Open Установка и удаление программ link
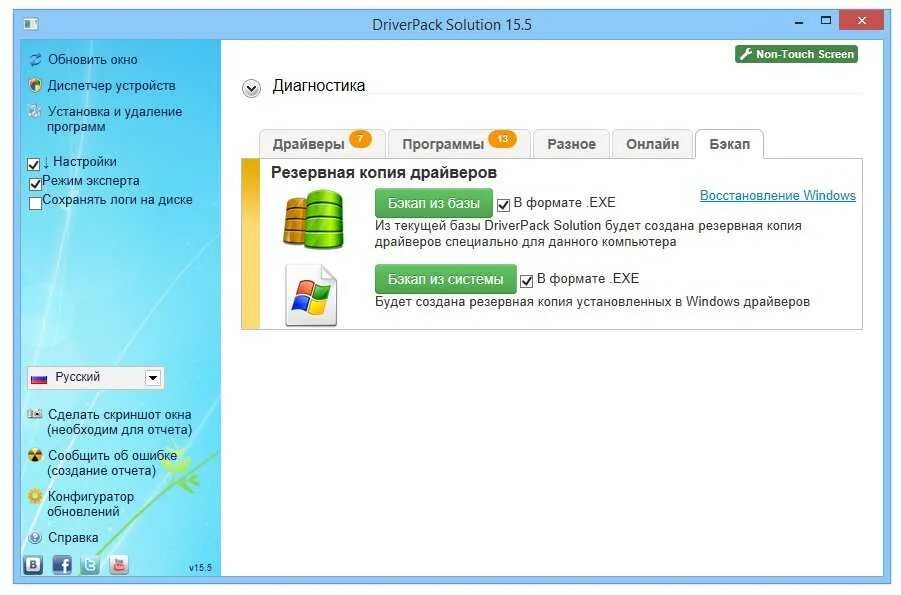Image resolution: width=901 pixels, height=595 pixels. coord(114,119)
